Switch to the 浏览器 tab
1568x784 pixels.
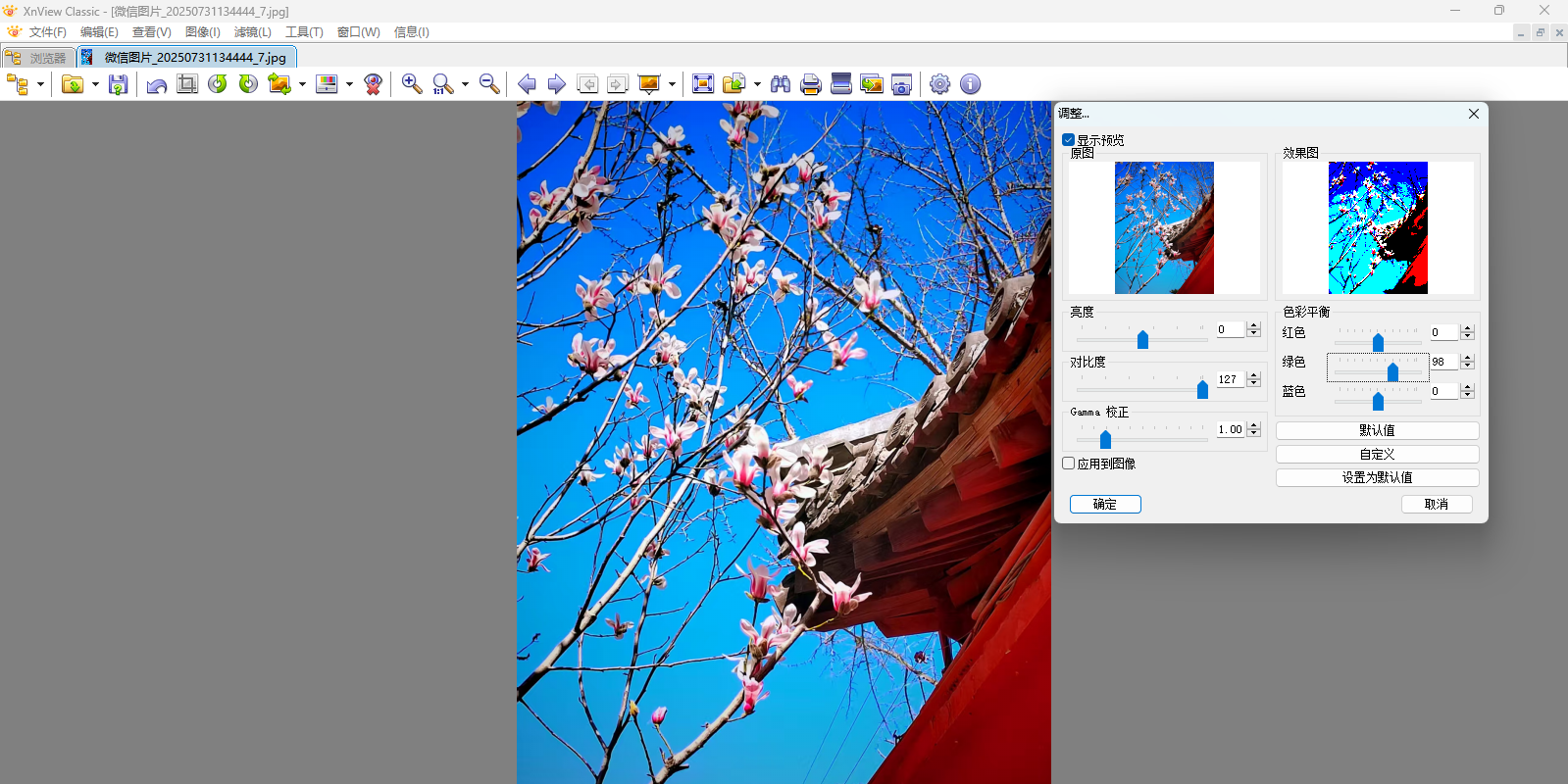[x=39, y=58]
